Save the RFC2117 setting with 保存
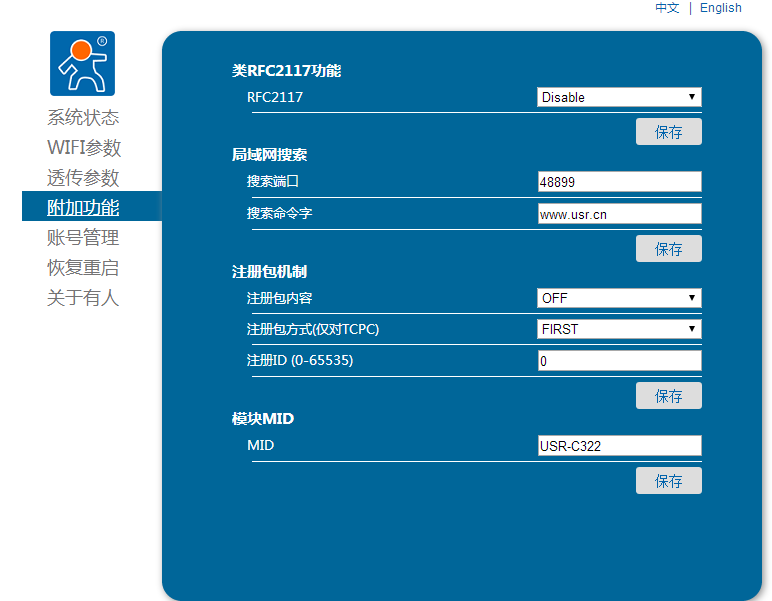Screen dimensions: 772x601 tap(668, 132)
